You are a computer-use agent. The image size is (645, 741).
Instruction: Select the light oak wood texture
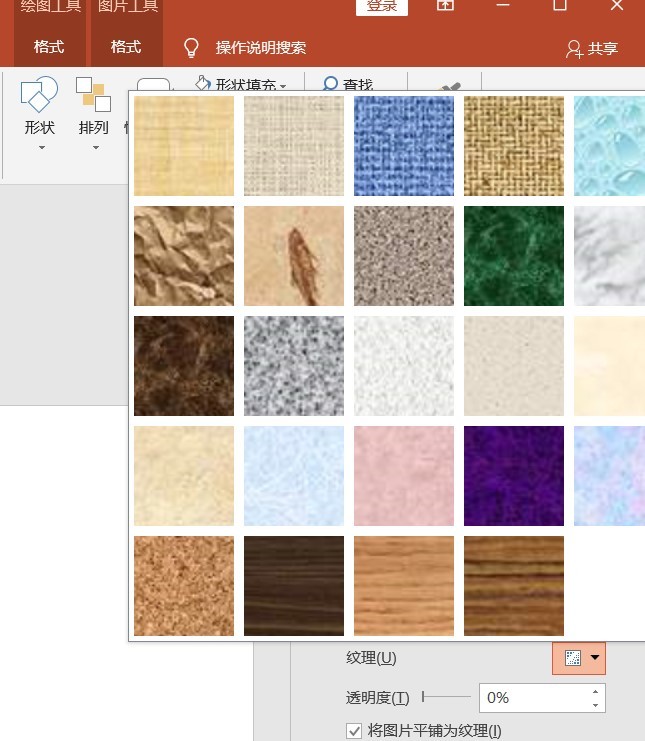click(x=404, y=586)
